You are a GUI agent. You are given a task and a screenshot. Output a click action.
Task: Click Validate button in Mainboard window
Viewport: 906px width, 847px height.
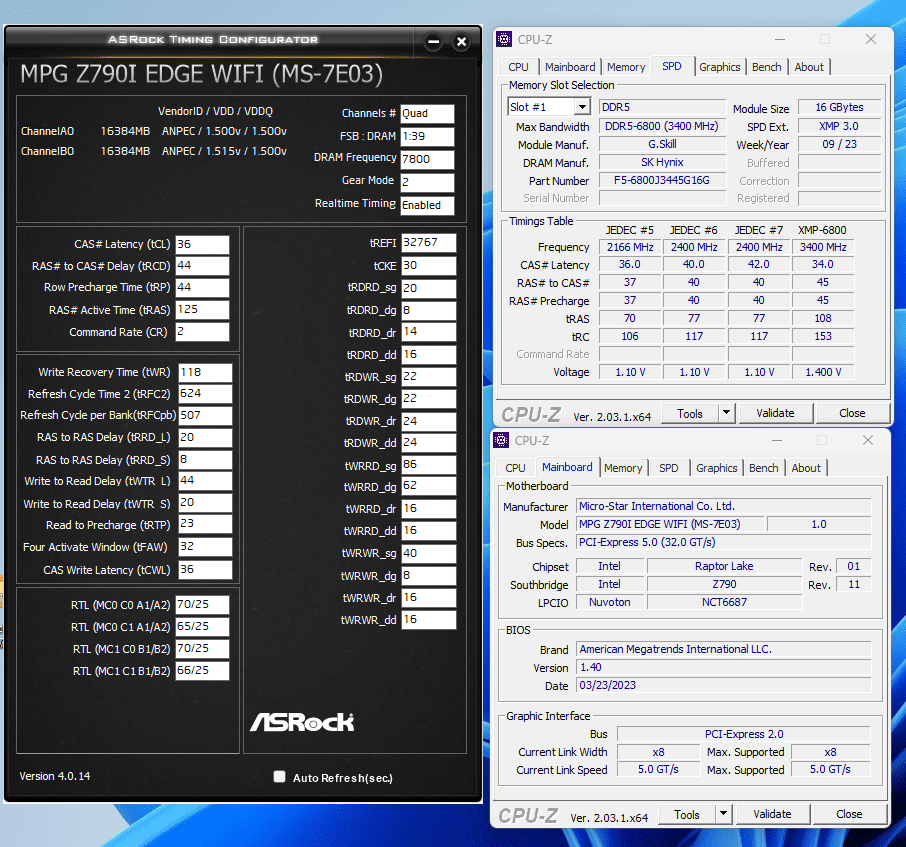pyautogui.click(x=772, y=814)
